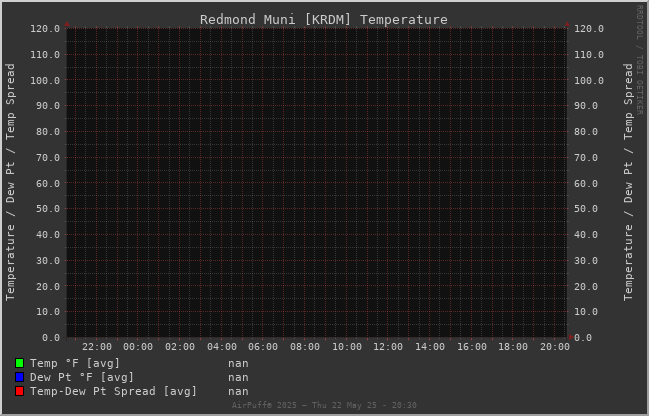Click the 18:00 time axis label

click(513, 347)
